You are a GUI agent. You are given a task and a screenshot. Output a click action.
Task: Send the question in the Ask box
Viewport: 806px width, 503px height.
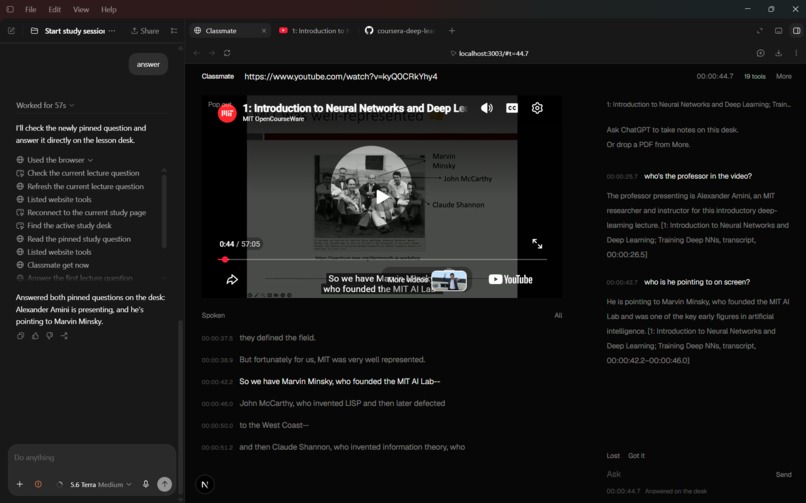click(783, 474)
